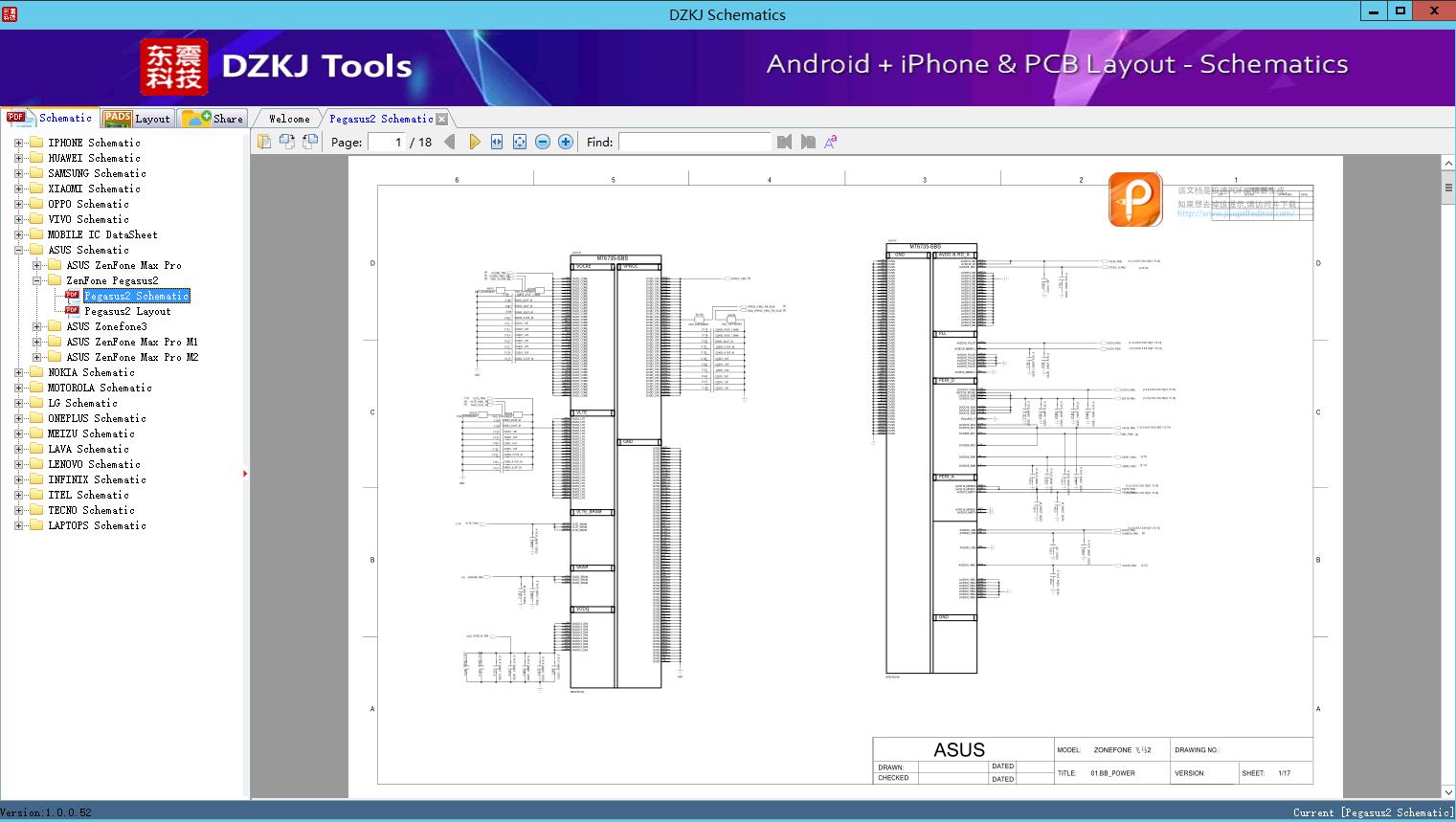This screenshot has height=822, width=1456.
Task: Click the PDF icon beside Pegasus2 Layout
Action: pos(72,310)
